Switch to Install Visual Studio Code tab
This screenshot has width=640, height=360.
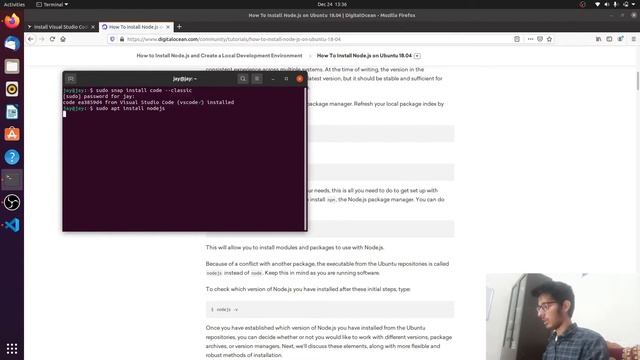61,27
